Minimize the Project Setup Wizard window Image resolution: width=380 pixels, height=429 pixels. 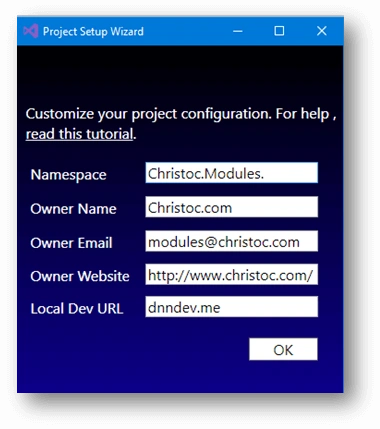tap(238, 31)
